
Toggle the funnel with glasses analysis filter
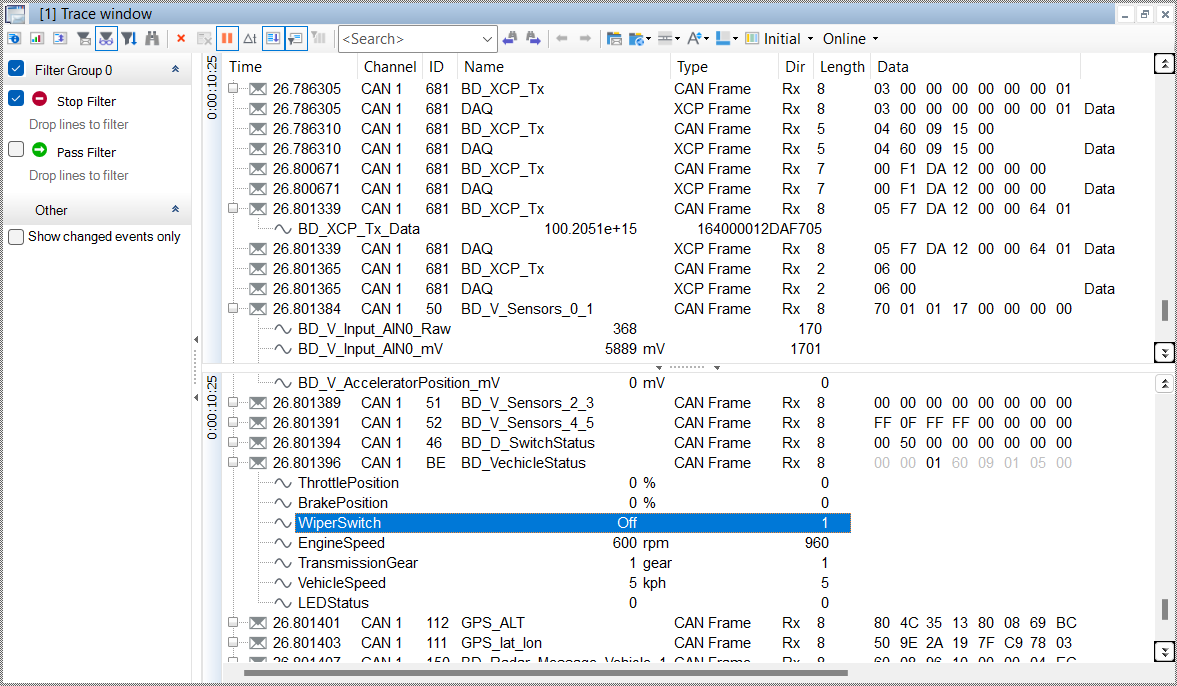[x=107, y=38]
